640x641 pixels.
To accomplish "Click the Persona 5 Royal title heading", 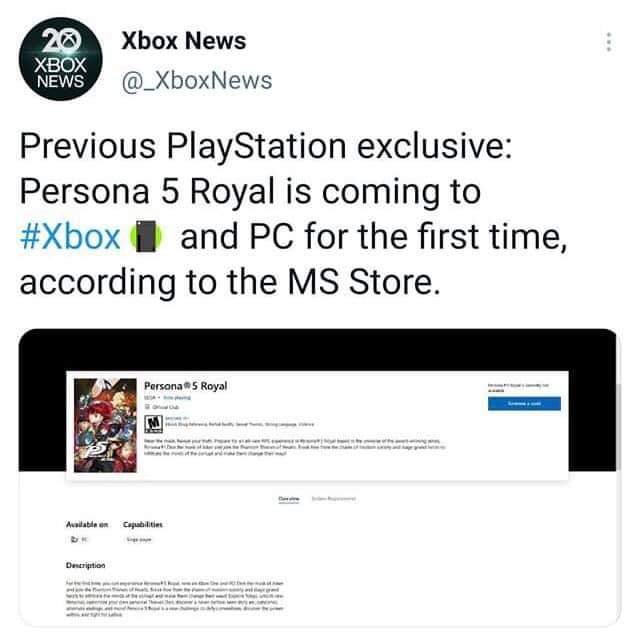I will click(186, 386).
